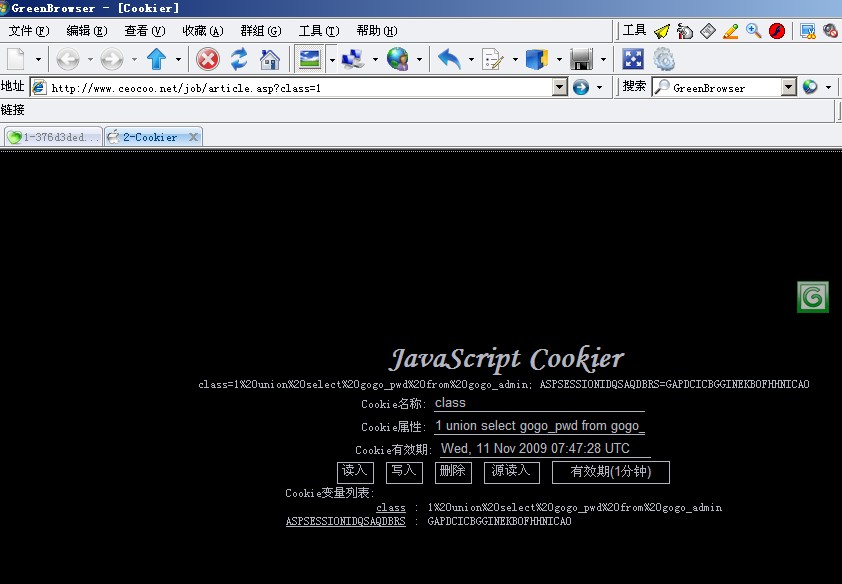Open the 收藏(A) menu
The height and width of the screenshot is (584, 842).
[203, 31]
